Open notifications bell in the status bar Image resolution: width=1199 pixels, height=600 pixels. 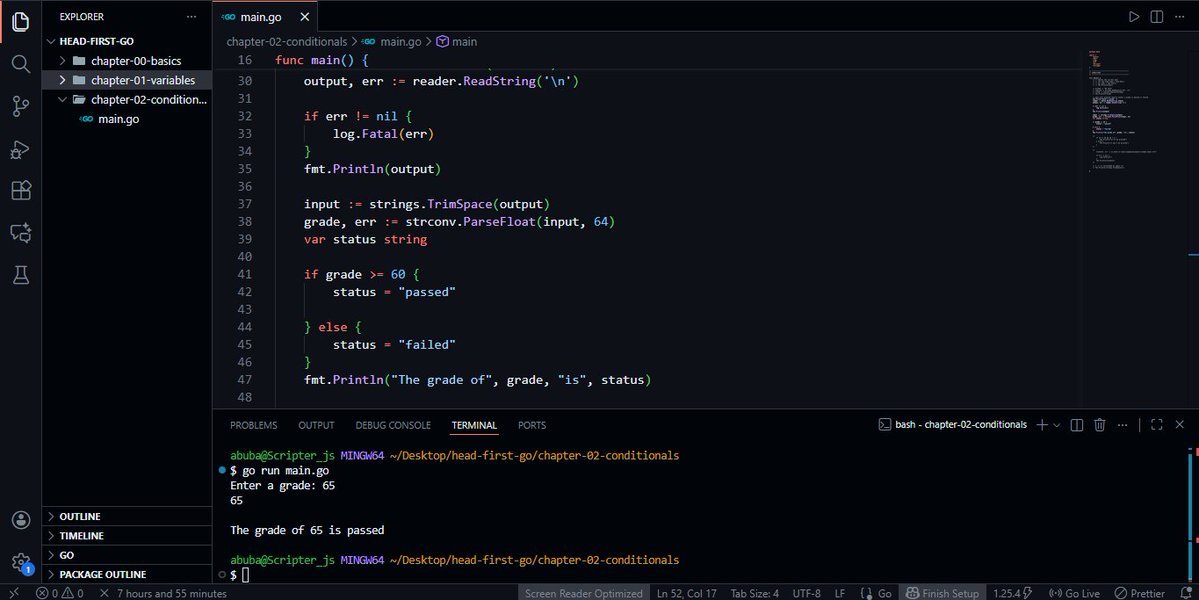[1187, 593]
